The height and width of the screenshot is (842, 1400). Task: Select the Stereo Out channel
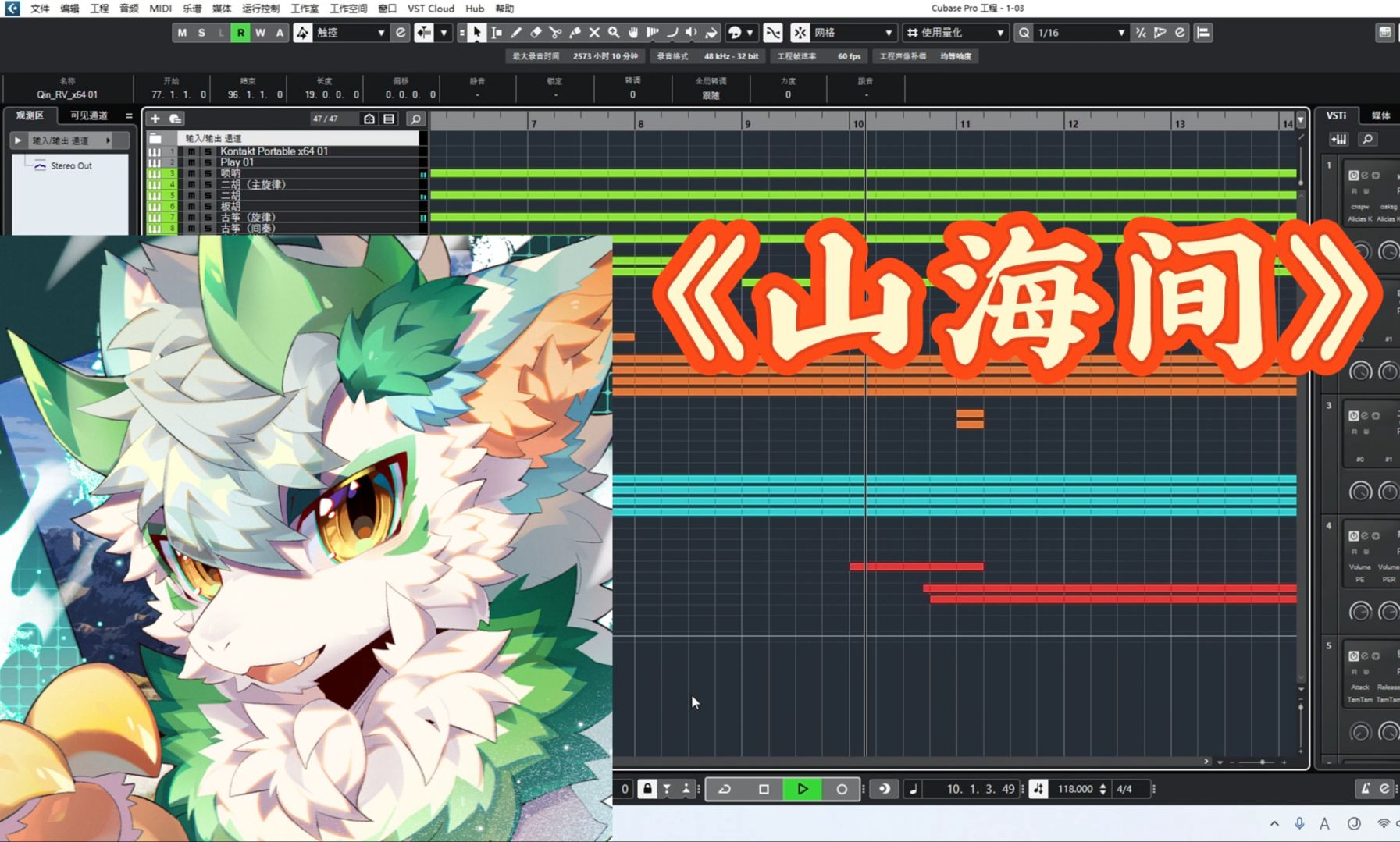click(x=71, y=165)
